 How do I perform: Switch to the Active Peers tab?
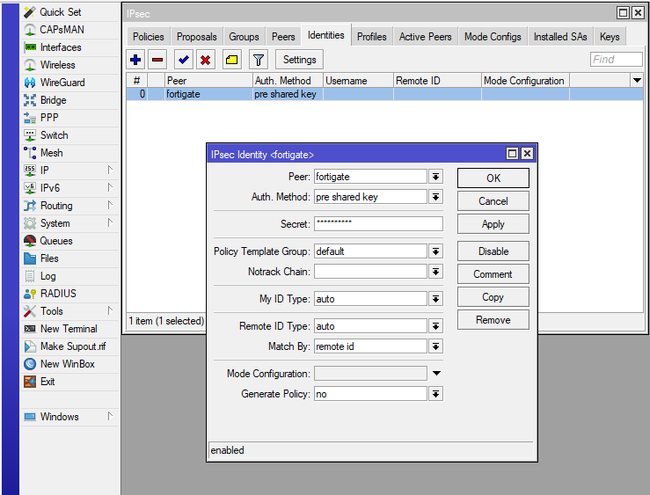(x=425, y=37)
